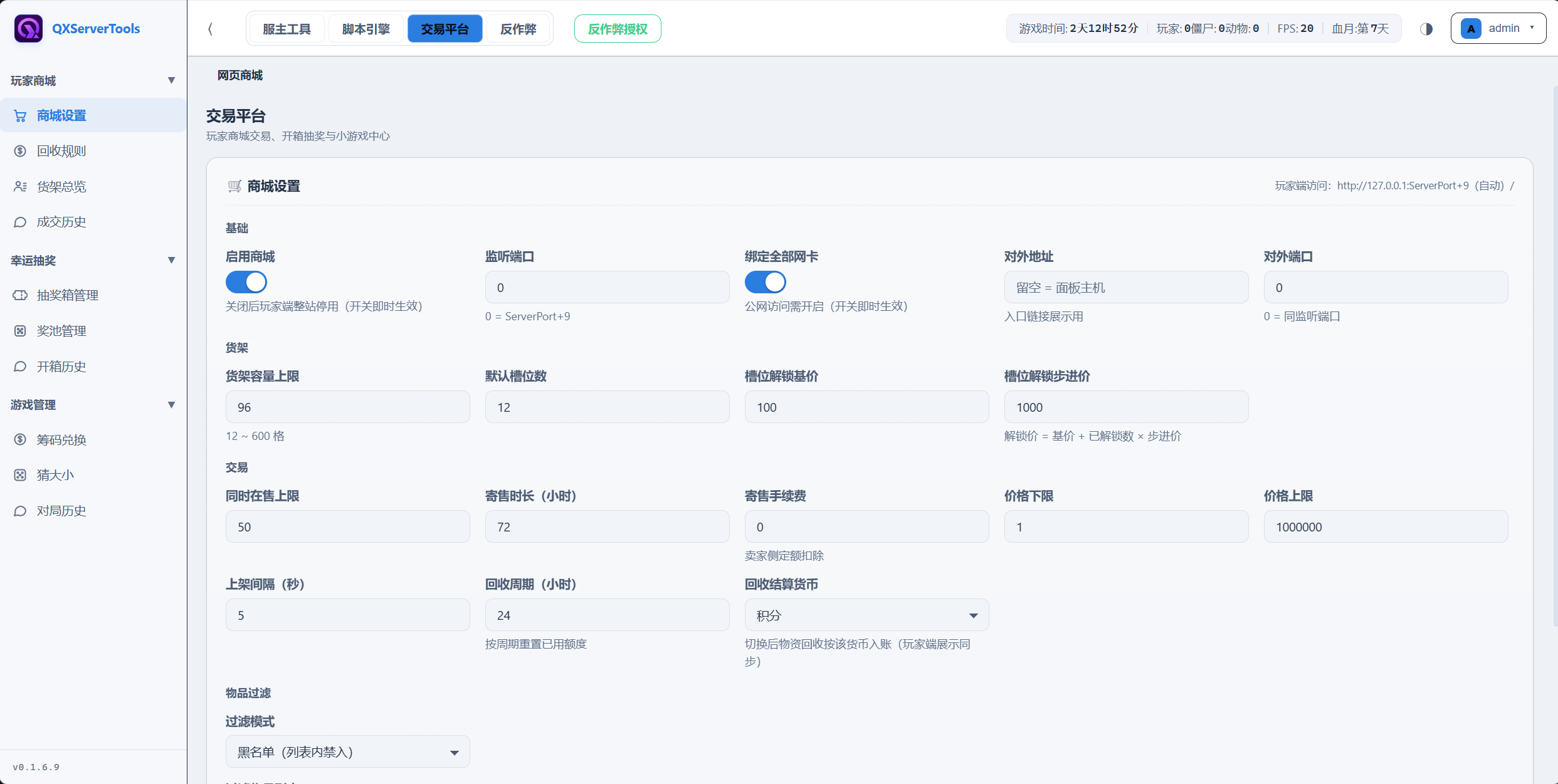This screenshot has width=1558, height=784.
Task: Click the 价格上限 input field
Action: pos(1386,526)
